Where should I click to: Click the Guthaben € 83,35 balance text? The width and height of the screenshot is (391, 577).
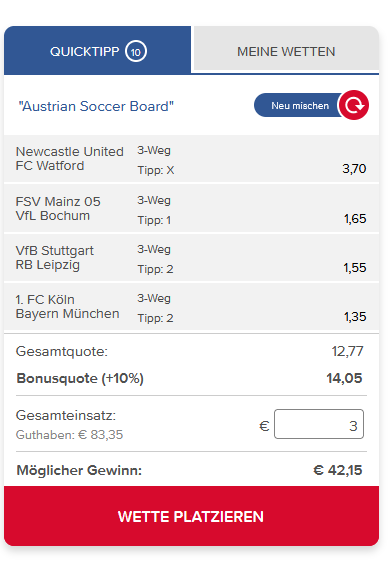click(69, 435)
